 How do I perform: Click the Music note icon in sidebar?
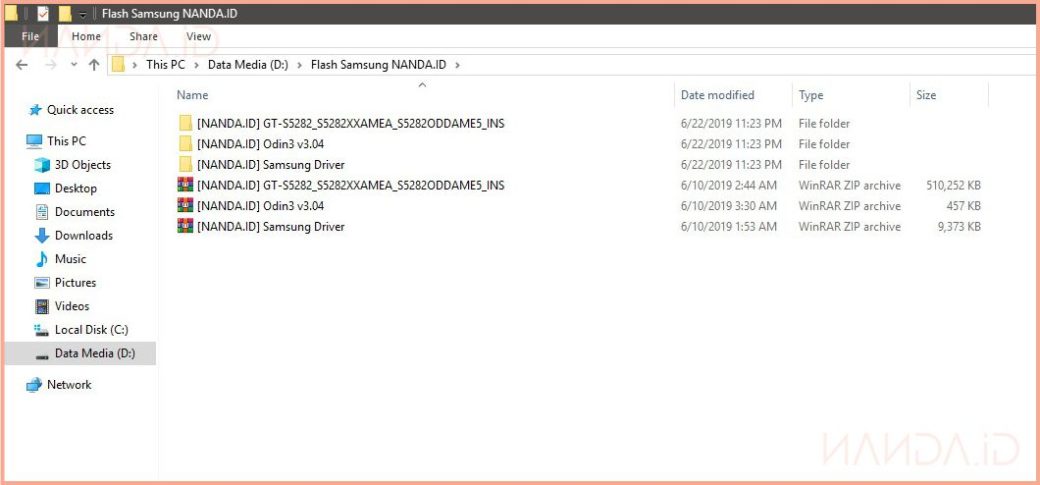(x=42, y=259)
